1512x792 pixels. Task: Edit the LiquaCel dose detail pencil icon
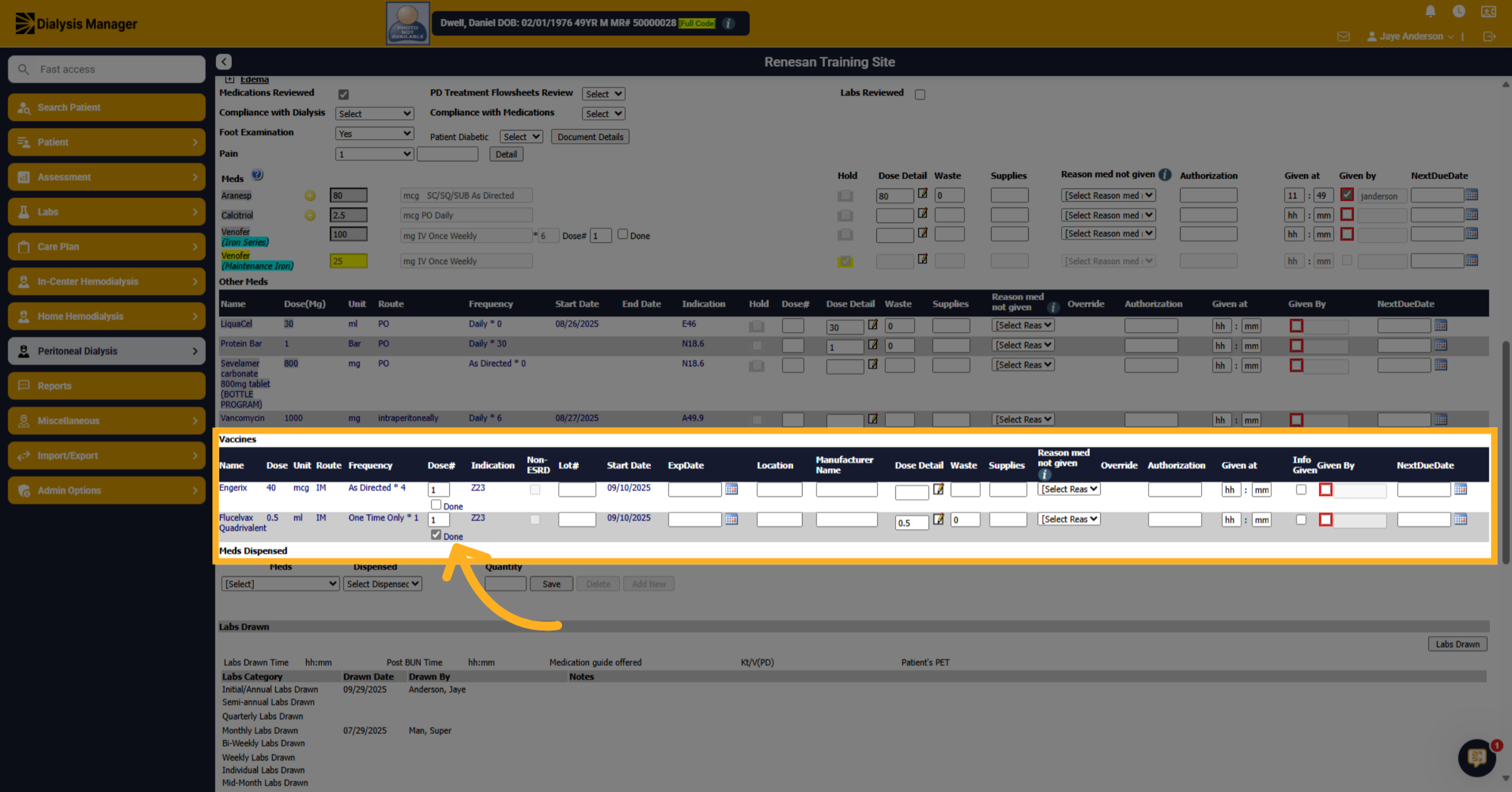coord(873,325)
